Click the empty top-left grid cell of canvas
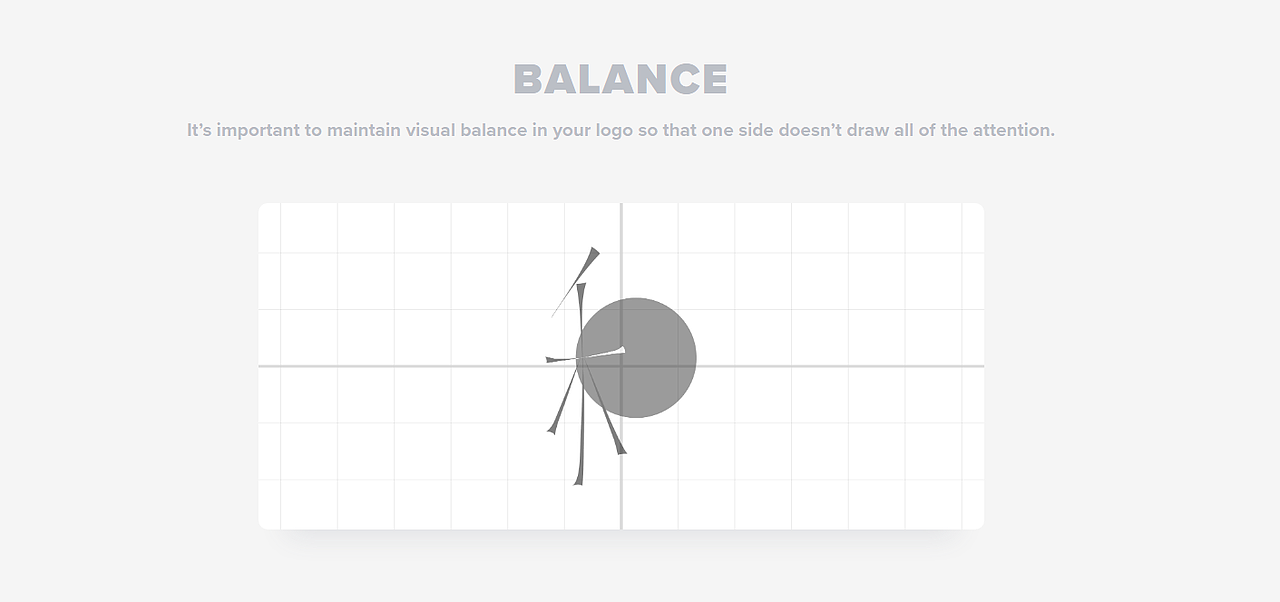Screen dimensions: 1280x602 click(309, 228)
